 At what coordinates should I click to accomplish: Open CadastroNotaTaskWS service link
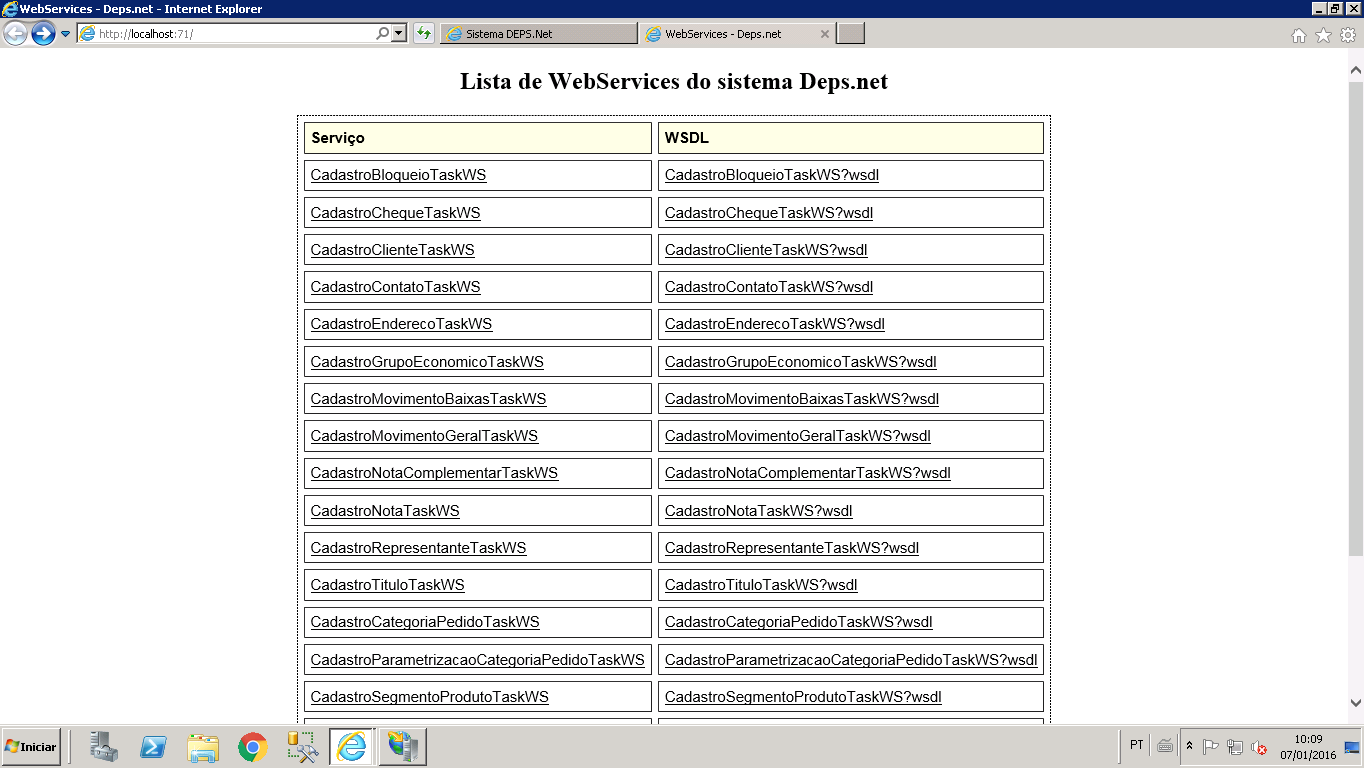coord(385,511)
